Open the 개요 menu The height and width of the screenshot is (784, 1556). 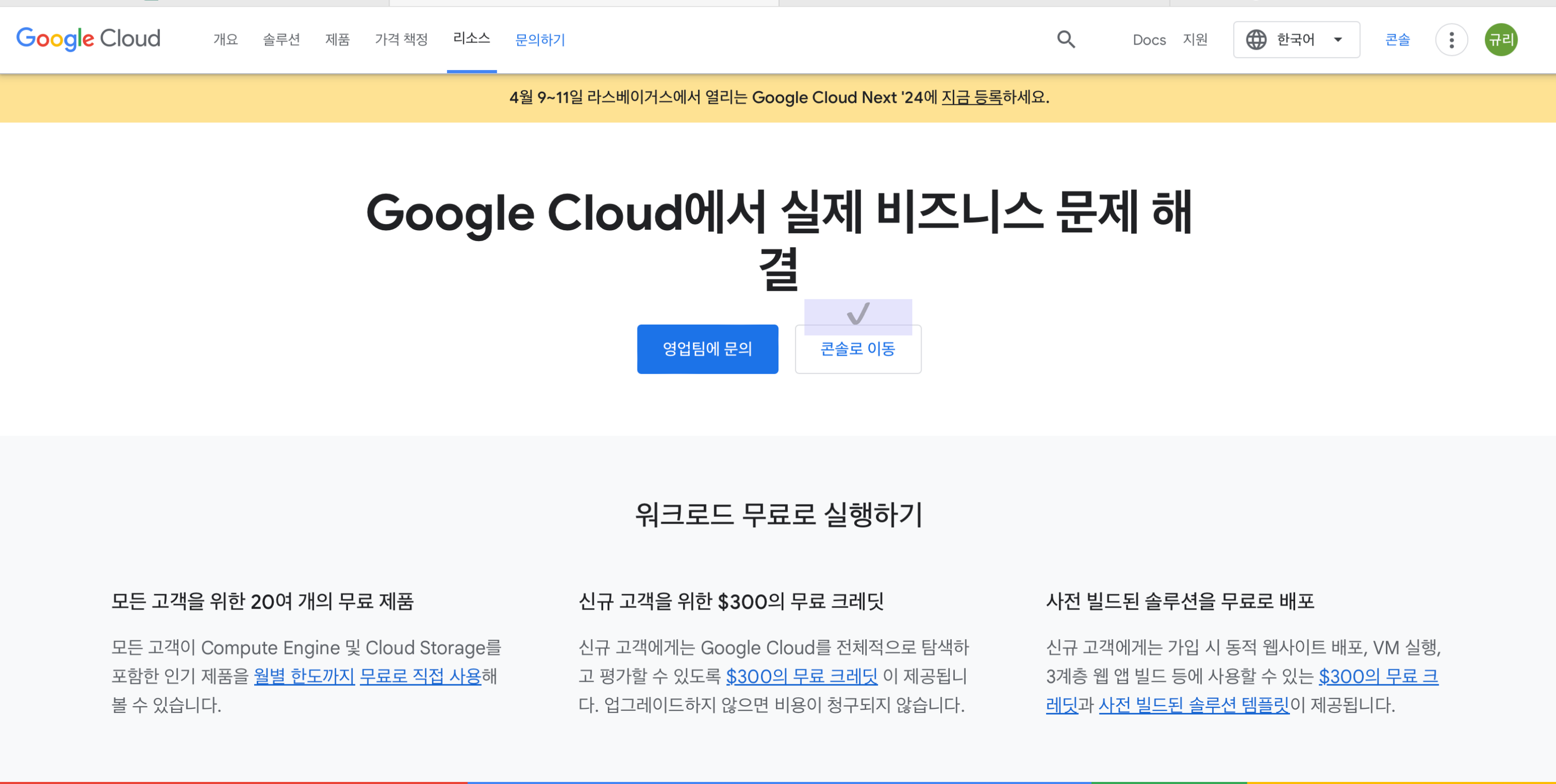[x=225, y=40]
